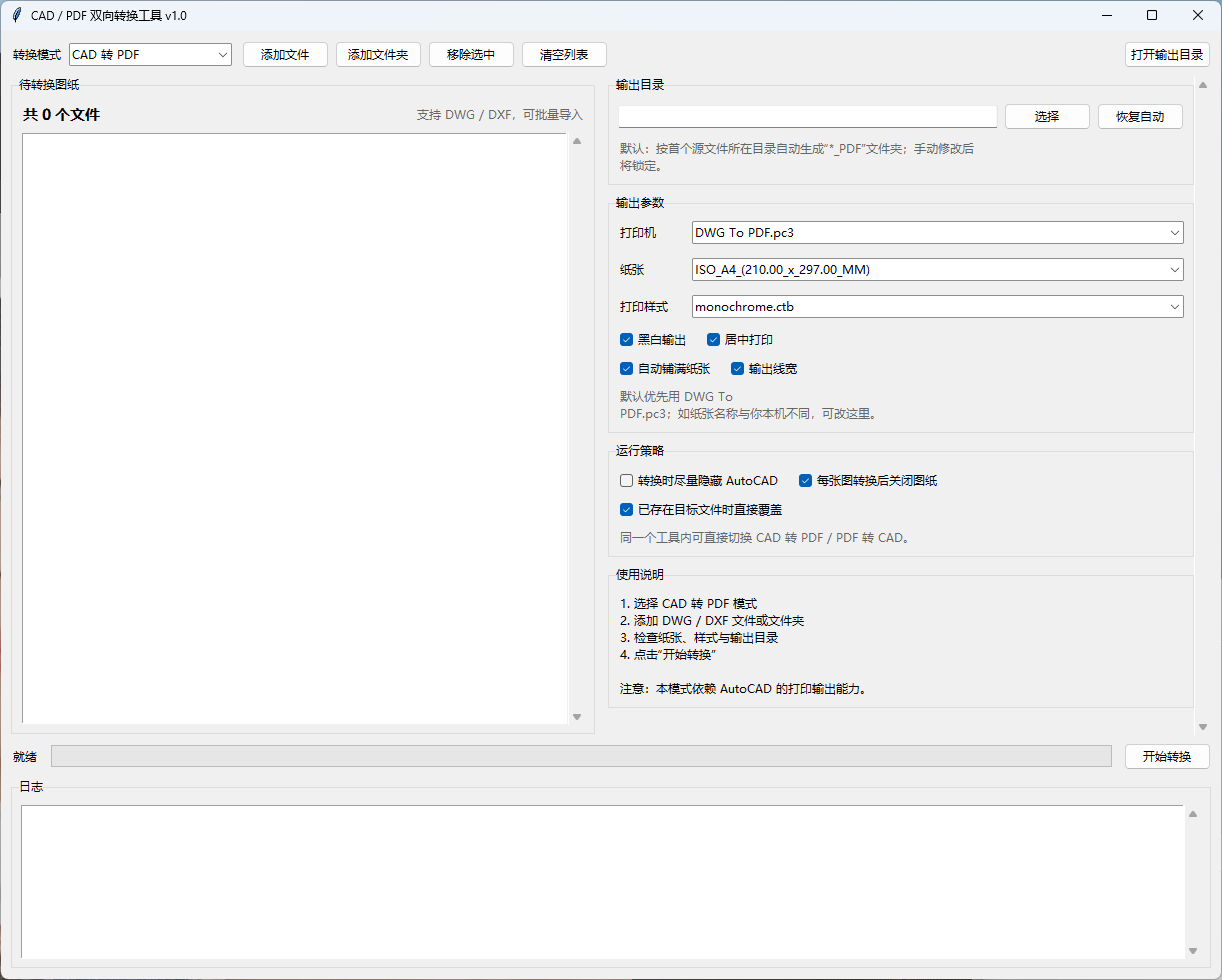Enable 转换时尽量隐藏 AutoCAD checkbox
The image size is (1222, 980).
(x=627, y=481)
